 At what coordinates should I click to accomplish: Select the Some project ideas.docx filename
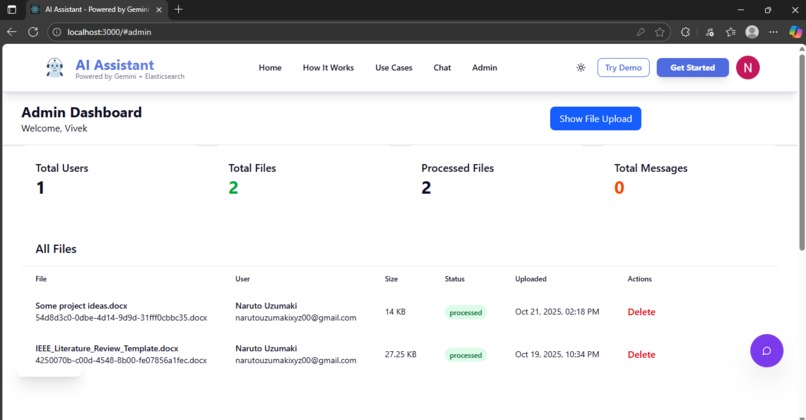(81, 306)
